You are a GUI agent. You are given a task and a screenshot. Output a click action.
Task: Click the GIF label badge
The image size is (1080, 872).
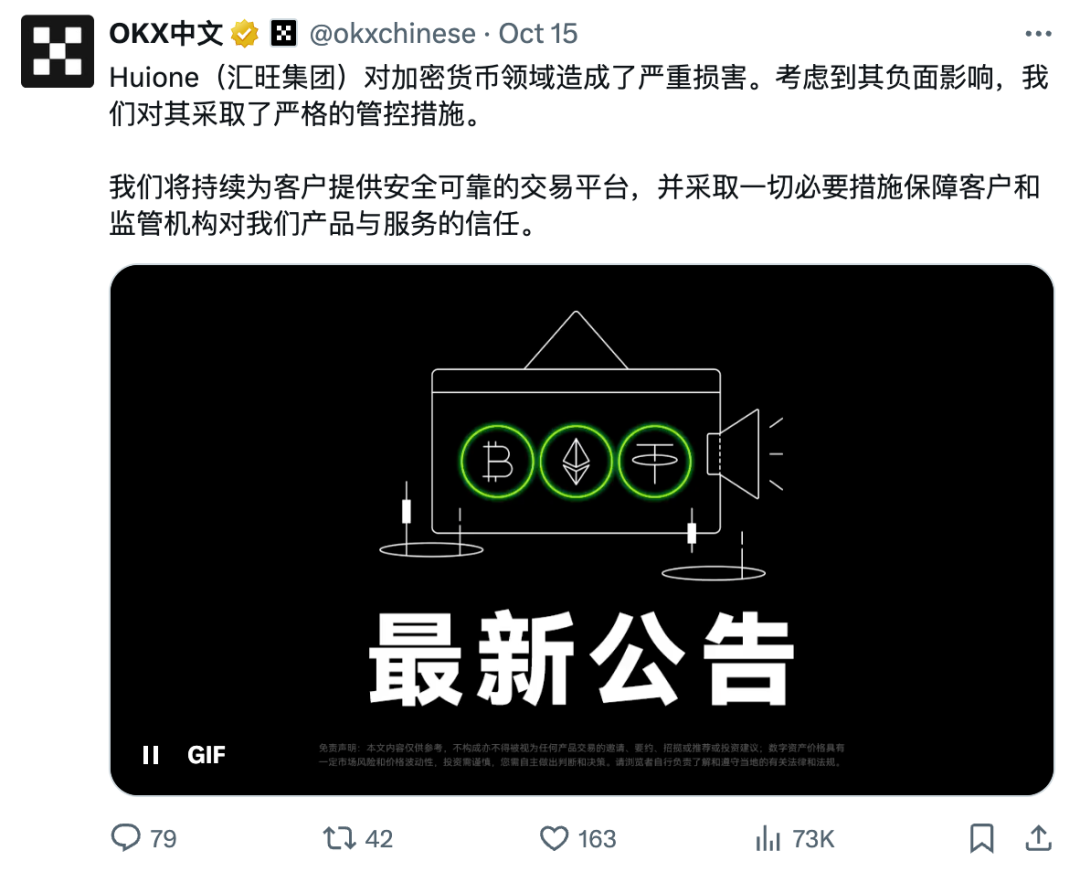(x=207, y=755)
